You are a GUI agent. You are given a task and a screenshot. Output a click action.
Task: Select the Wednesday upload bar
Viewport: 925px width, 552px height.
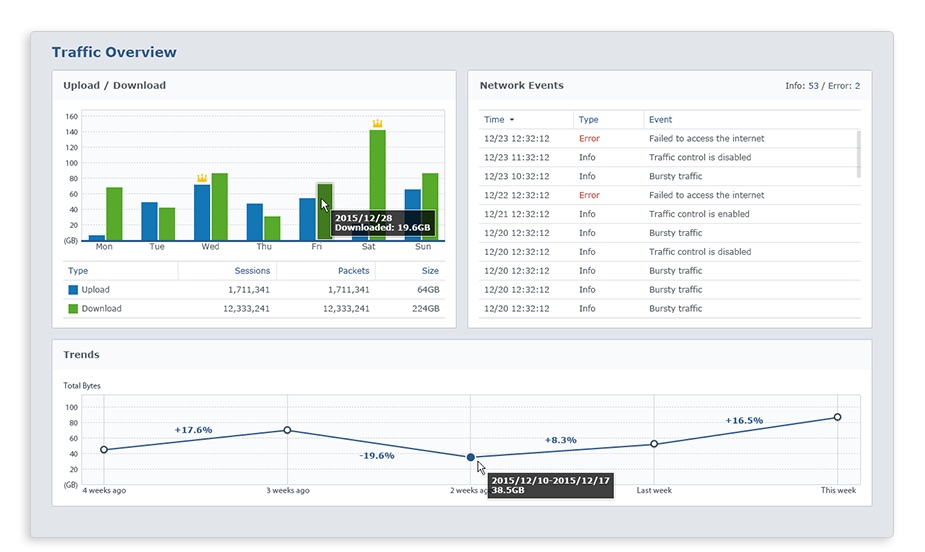pos(202,212)
